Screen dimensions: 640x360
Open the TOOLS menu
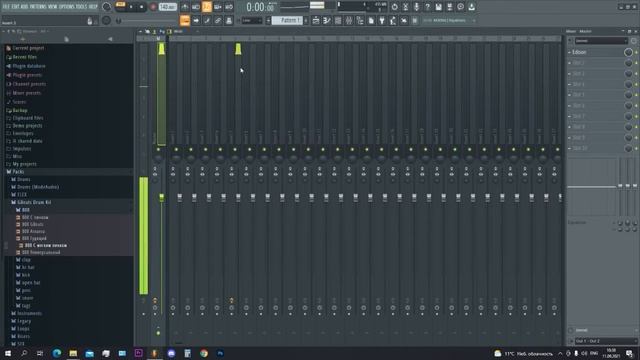[82, 7]
